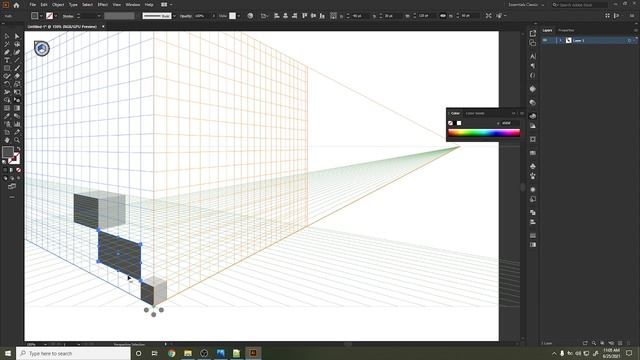Select the Width tool
Image resolution: width=640 pixels, height=360 pixels.
pos(7,92)
